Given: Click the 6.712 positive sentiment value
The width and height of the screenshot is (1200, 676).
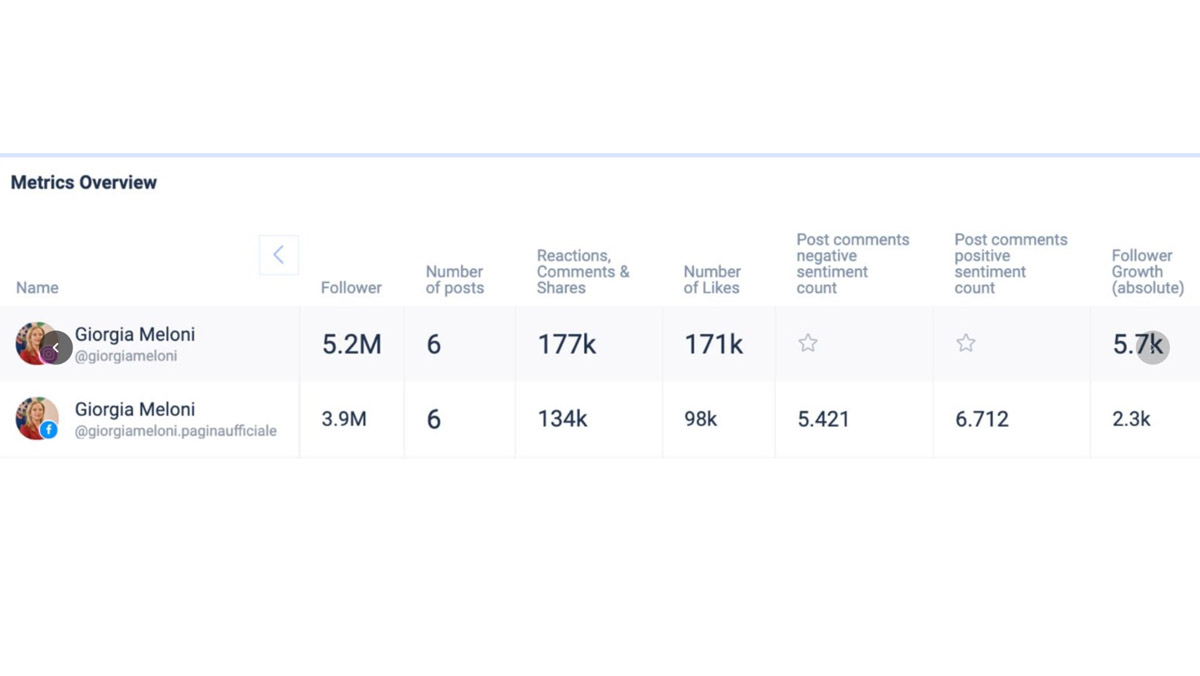Looking at the screenshot, I should point(981,420).
